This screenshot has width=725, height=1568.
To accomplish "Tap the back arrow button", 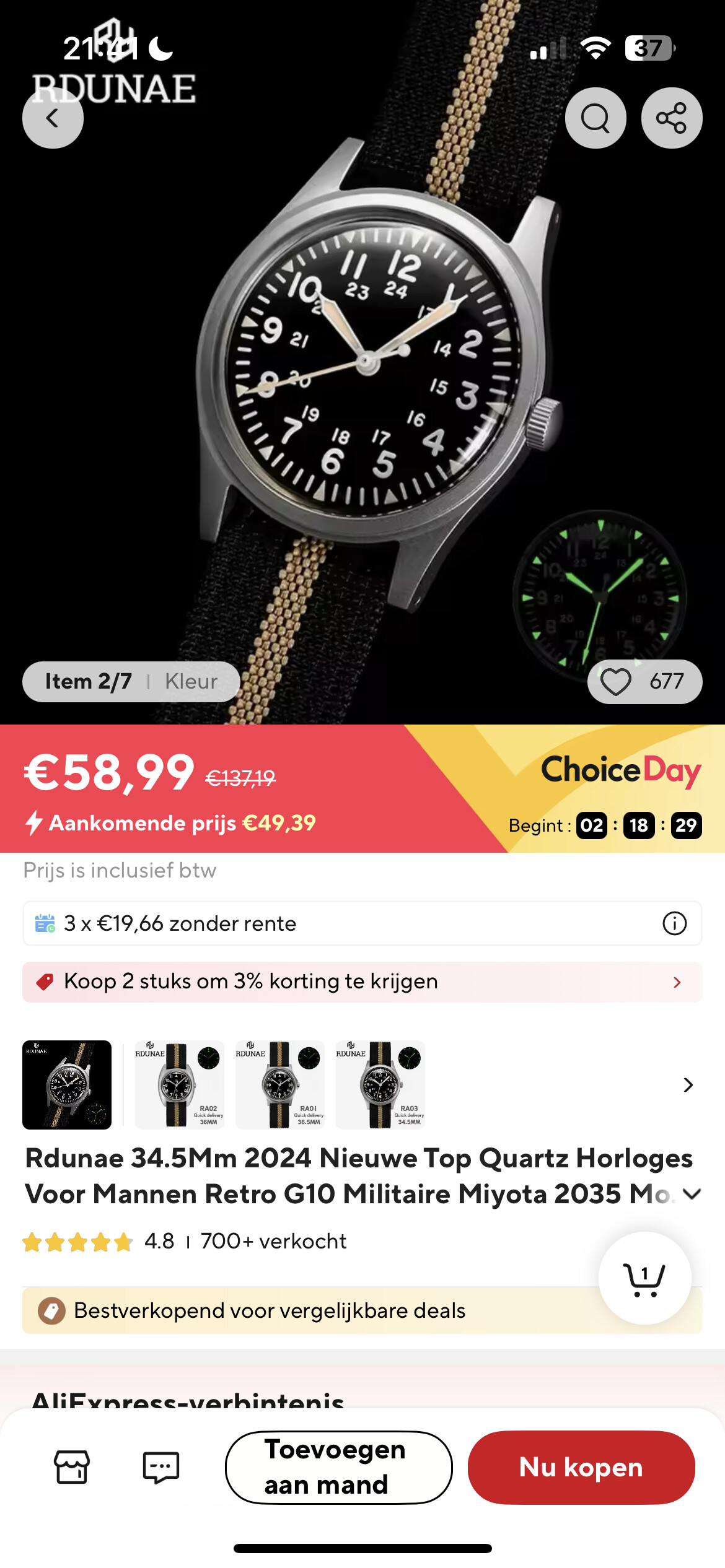I will coord(53,118).
